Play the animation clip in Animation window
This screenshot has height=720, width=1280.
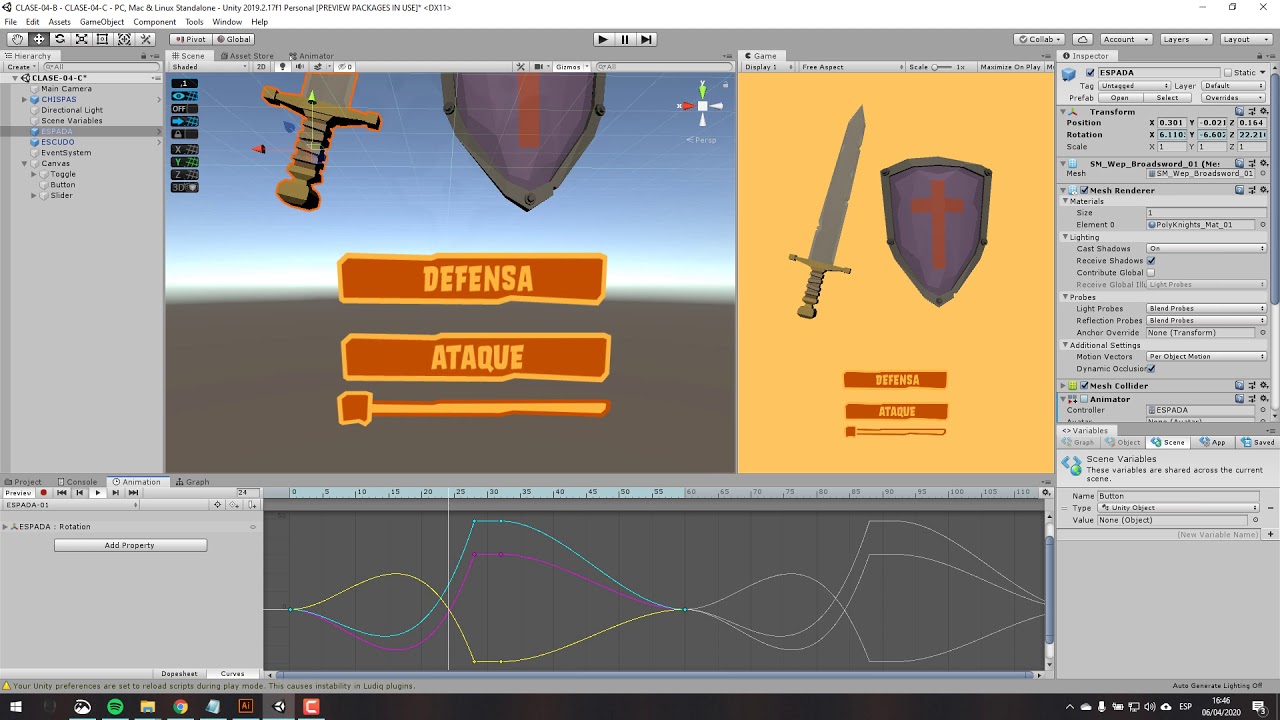point(97,492)
